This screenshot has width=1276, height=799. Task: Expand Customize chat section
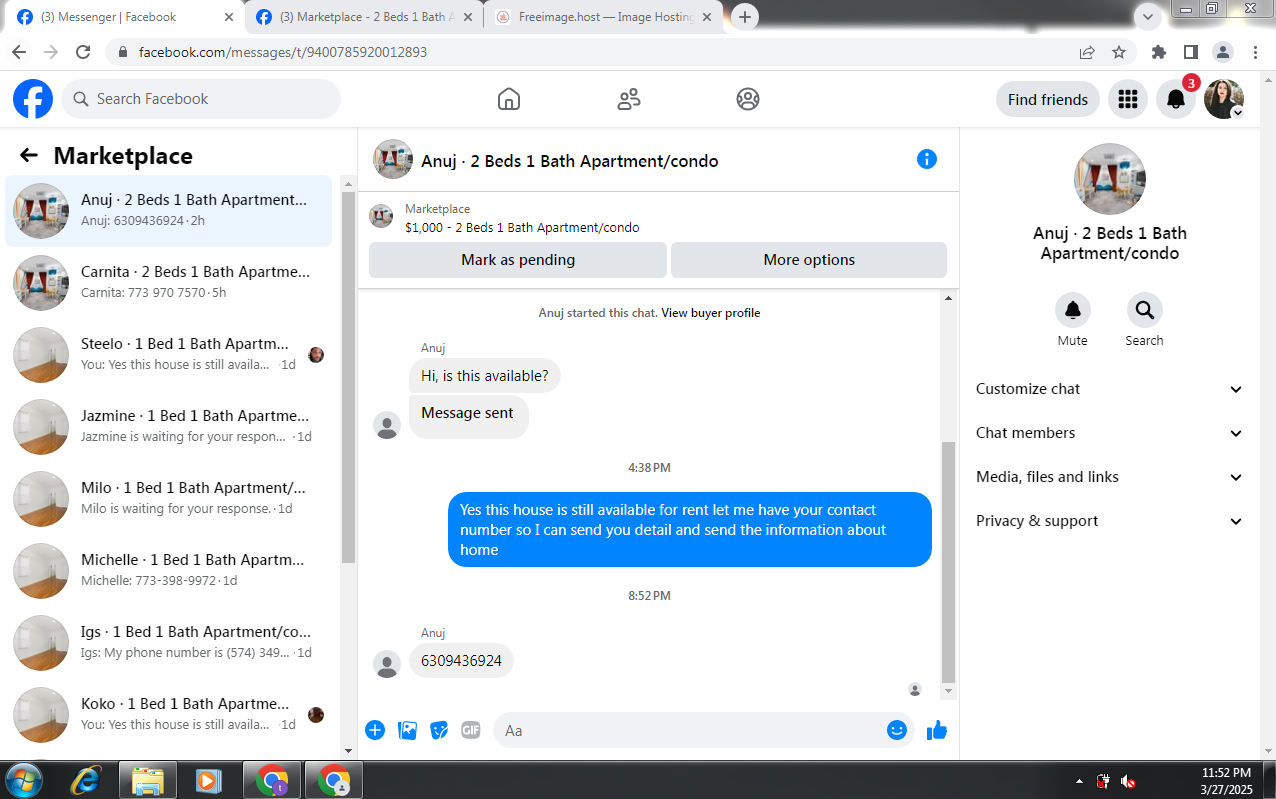1110,389
